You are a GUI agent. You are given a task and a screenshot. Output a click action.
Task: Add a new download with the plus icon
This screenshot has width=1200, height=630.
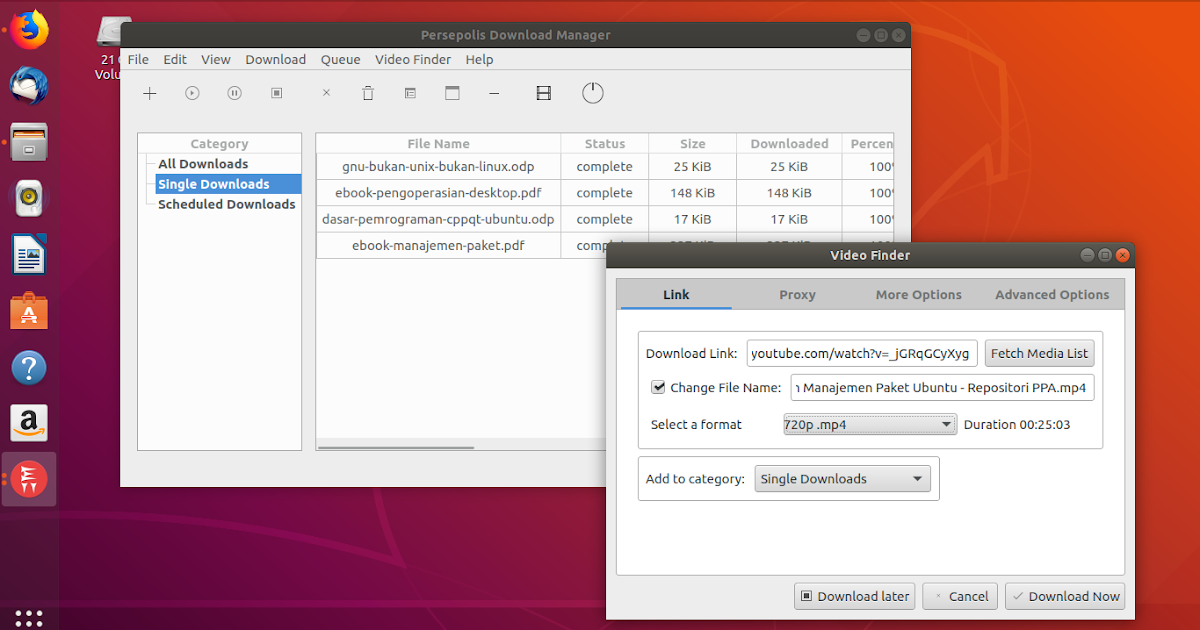point(149,92)
